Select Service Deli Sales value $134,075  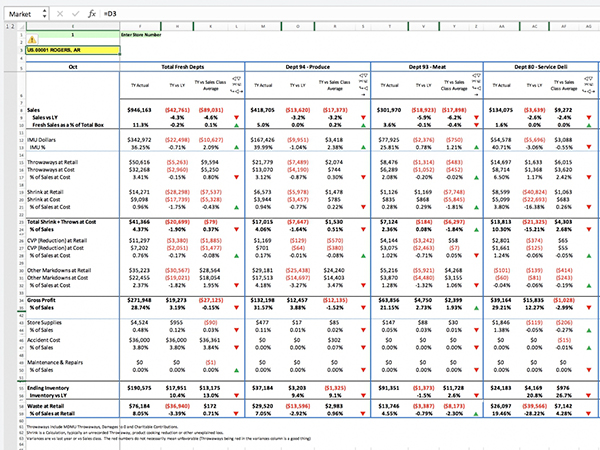pos(501,110)
